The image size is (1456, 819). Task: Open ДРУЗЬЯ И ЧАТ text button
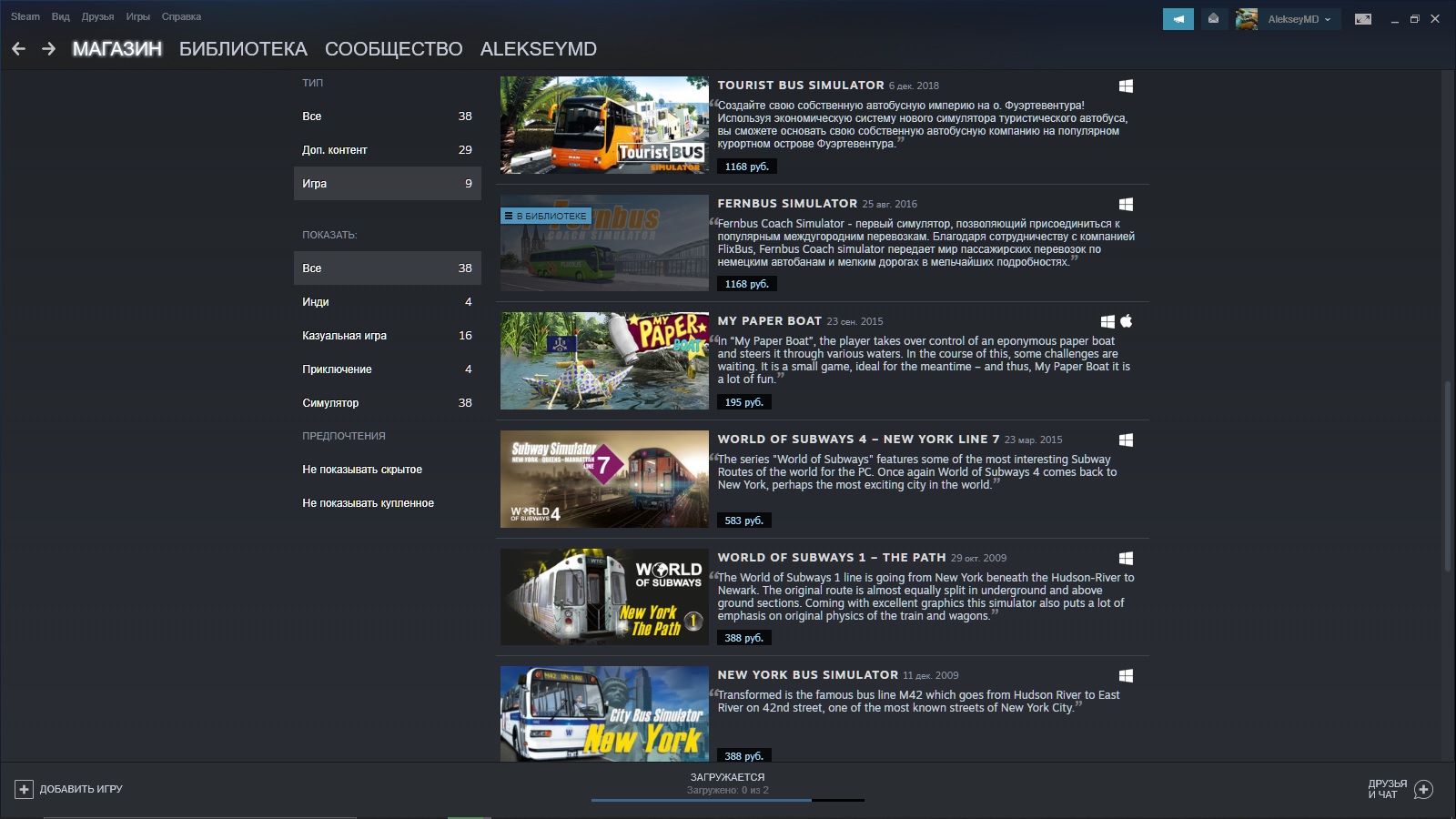tap(1388, 789)
